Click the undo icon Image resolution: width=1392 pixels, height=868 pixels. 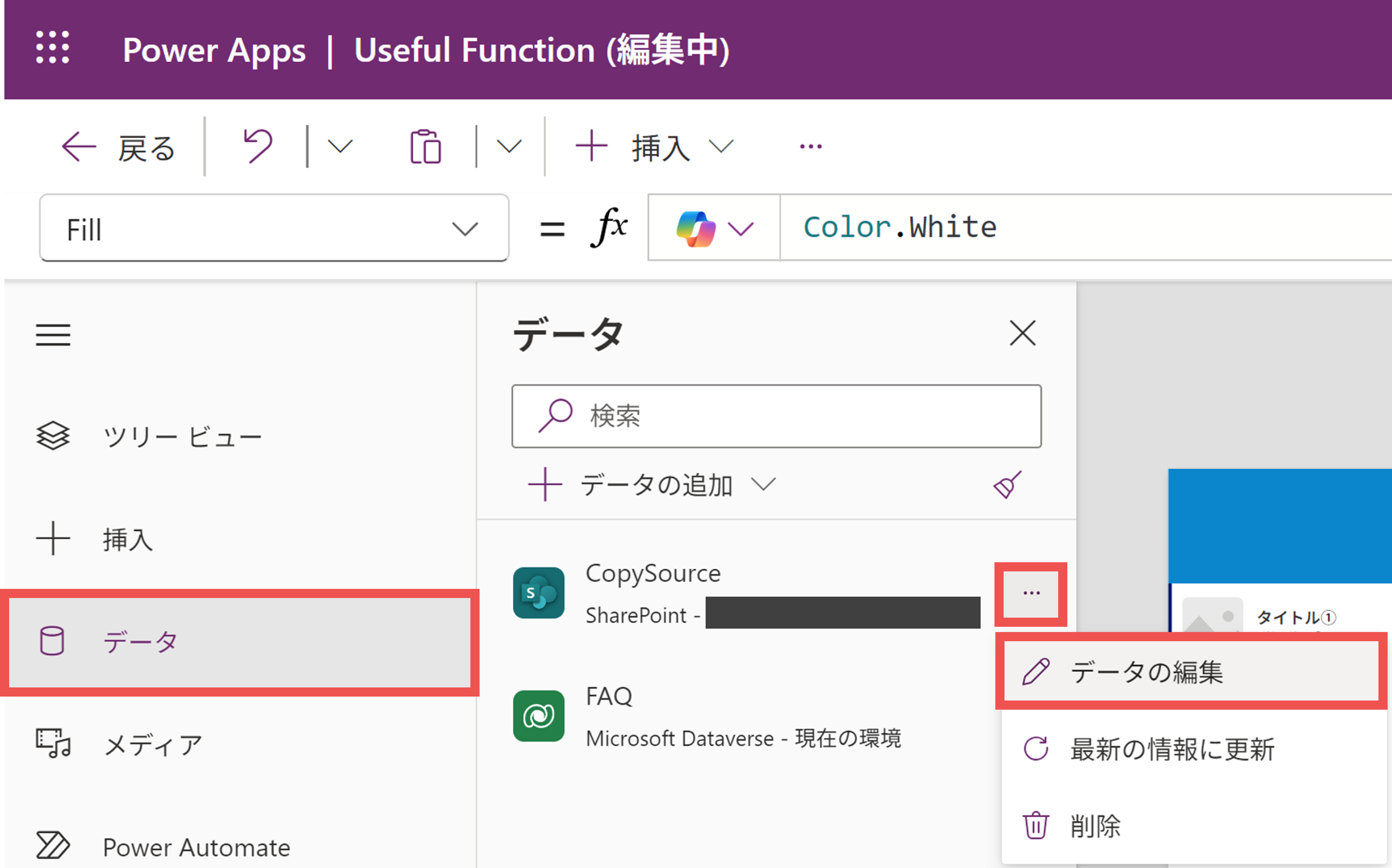258,147
